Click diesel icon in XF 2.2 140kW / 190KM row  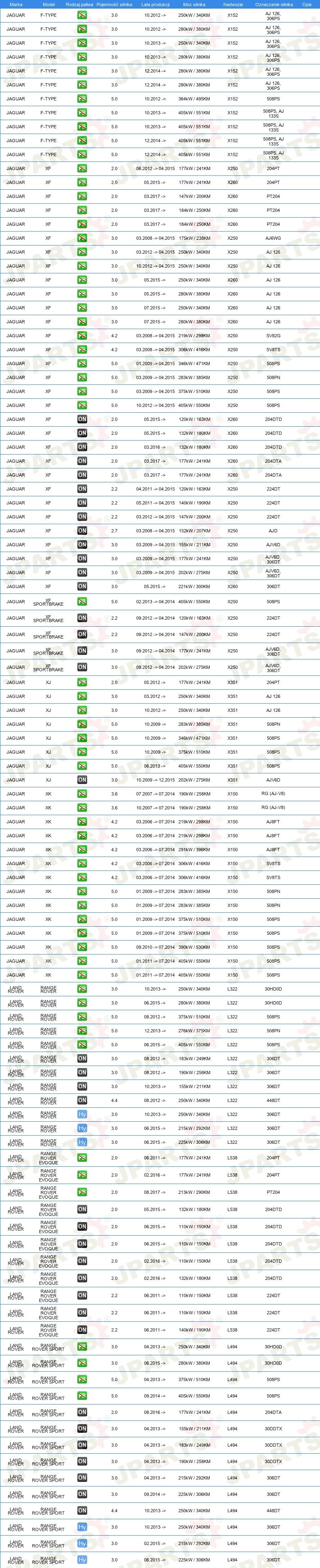(x=82, y=503)
